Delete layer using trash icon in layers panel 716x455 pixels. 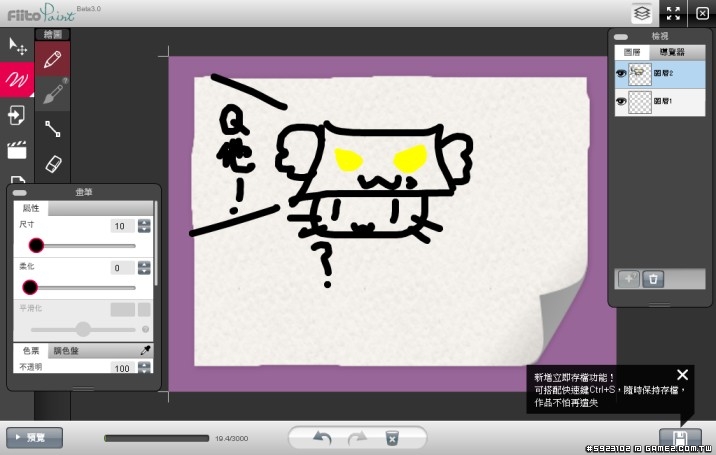point(654,279)
